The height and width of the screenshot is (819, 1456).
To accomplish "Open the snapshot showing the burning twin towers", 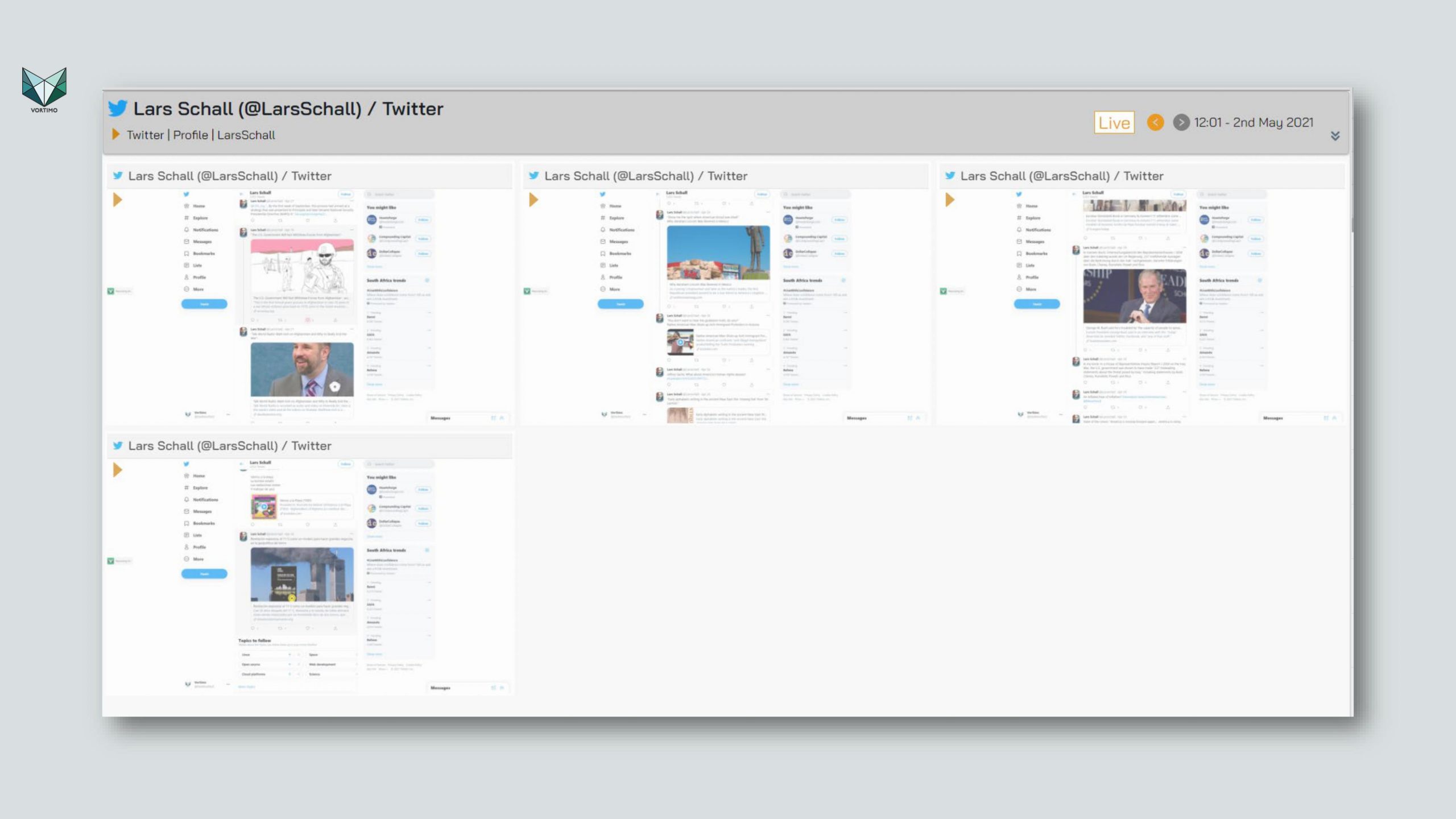I will (x=310, y=576).
